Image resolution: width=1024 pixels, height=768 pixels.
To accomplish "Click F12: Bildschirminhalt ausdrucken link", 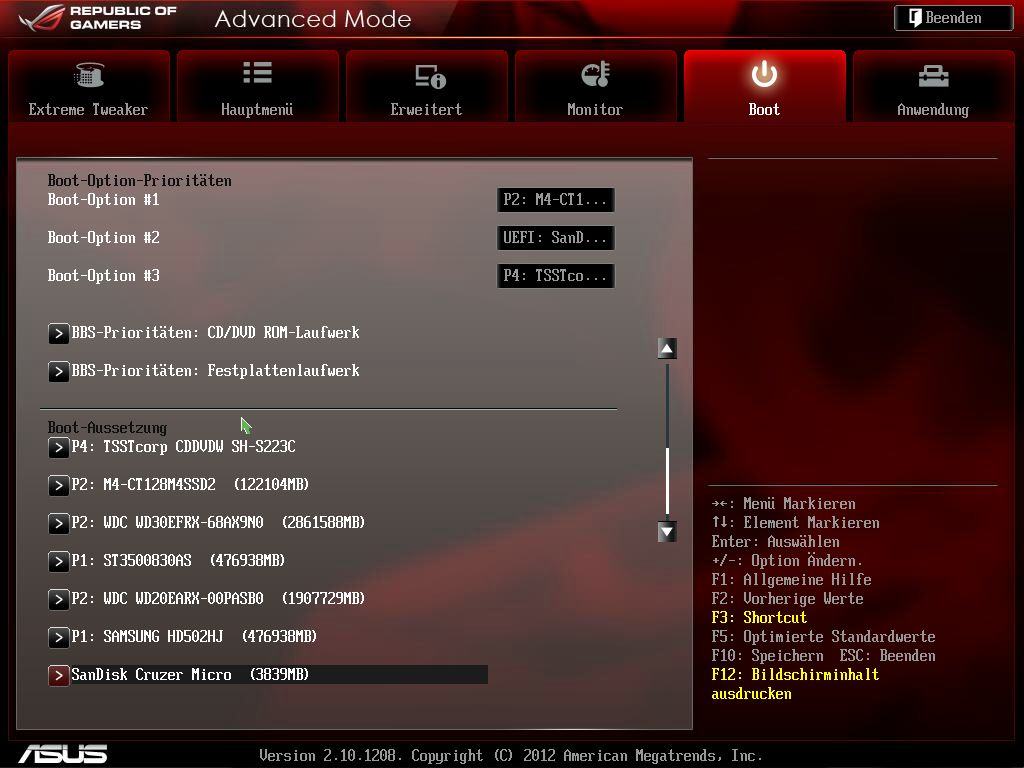I will pyautogui.click(x=795, y=684).
